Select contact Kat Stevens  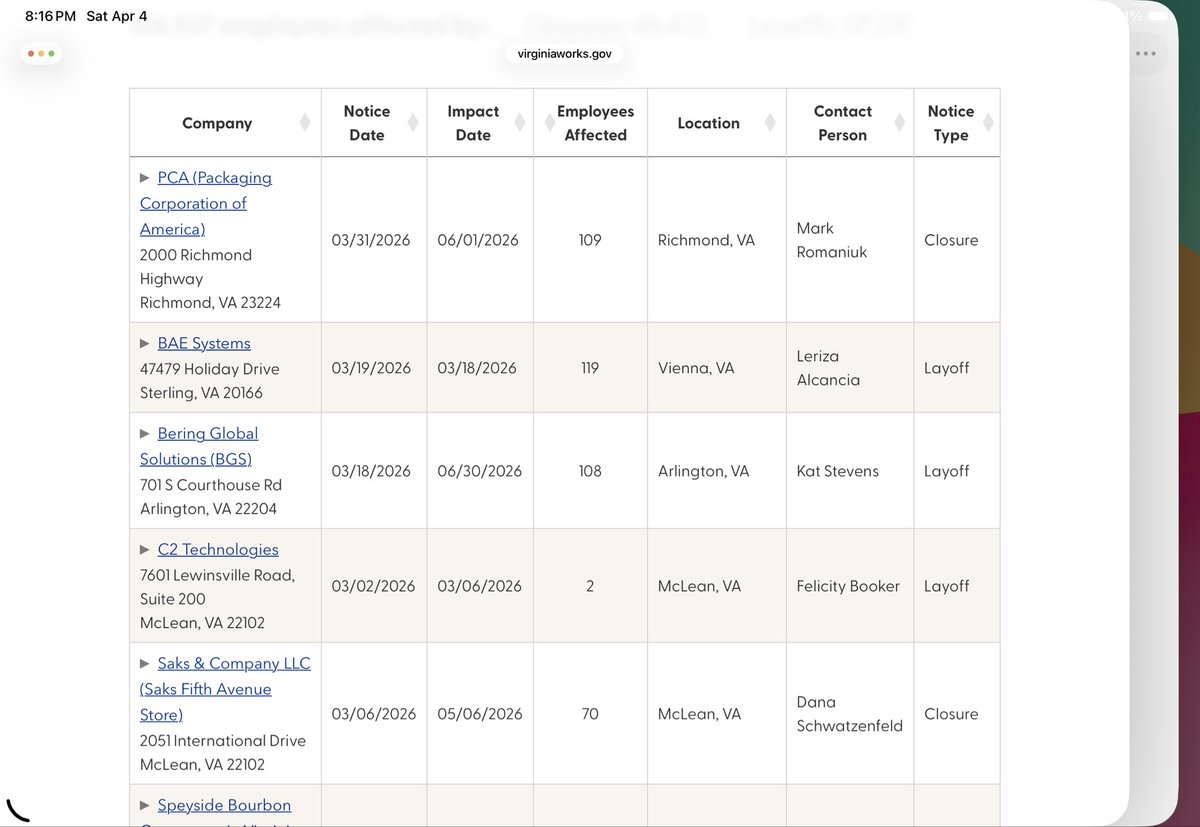tap(838, 471)
